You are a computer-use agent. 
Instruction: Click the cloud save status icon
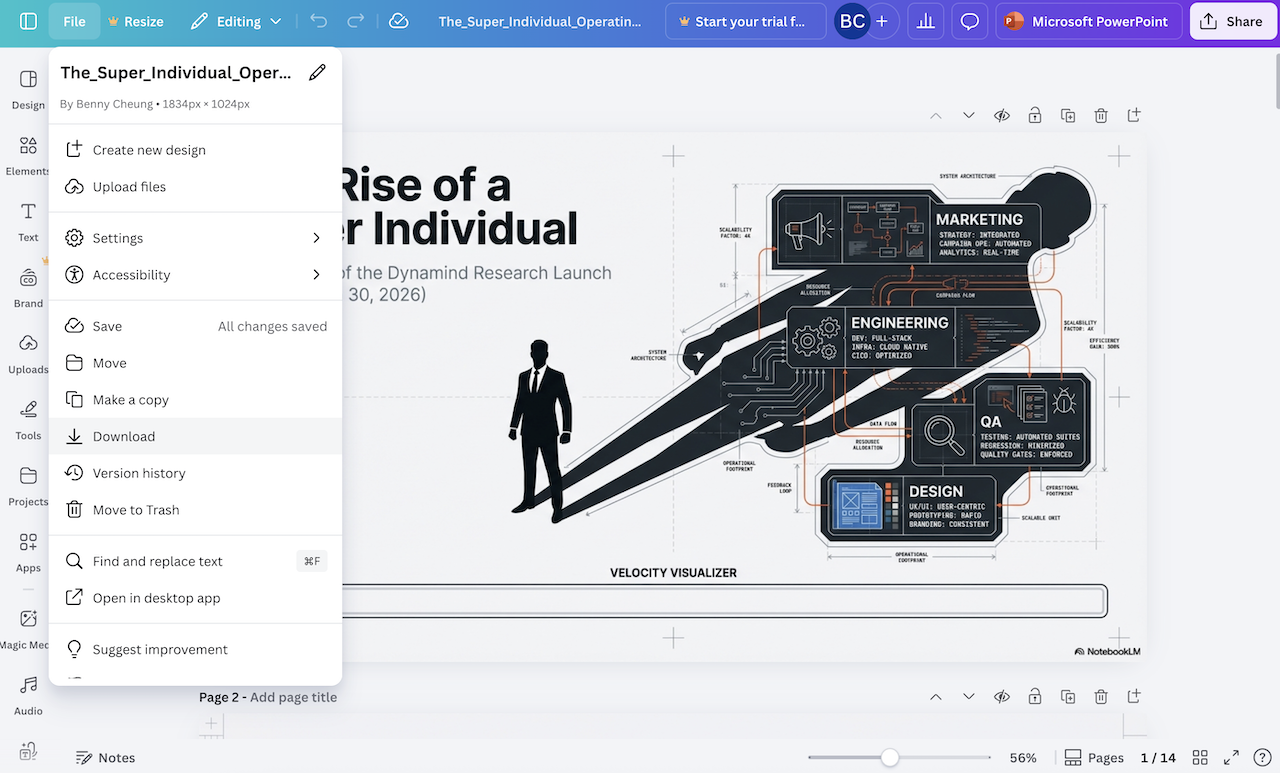(x=398, y=21)
